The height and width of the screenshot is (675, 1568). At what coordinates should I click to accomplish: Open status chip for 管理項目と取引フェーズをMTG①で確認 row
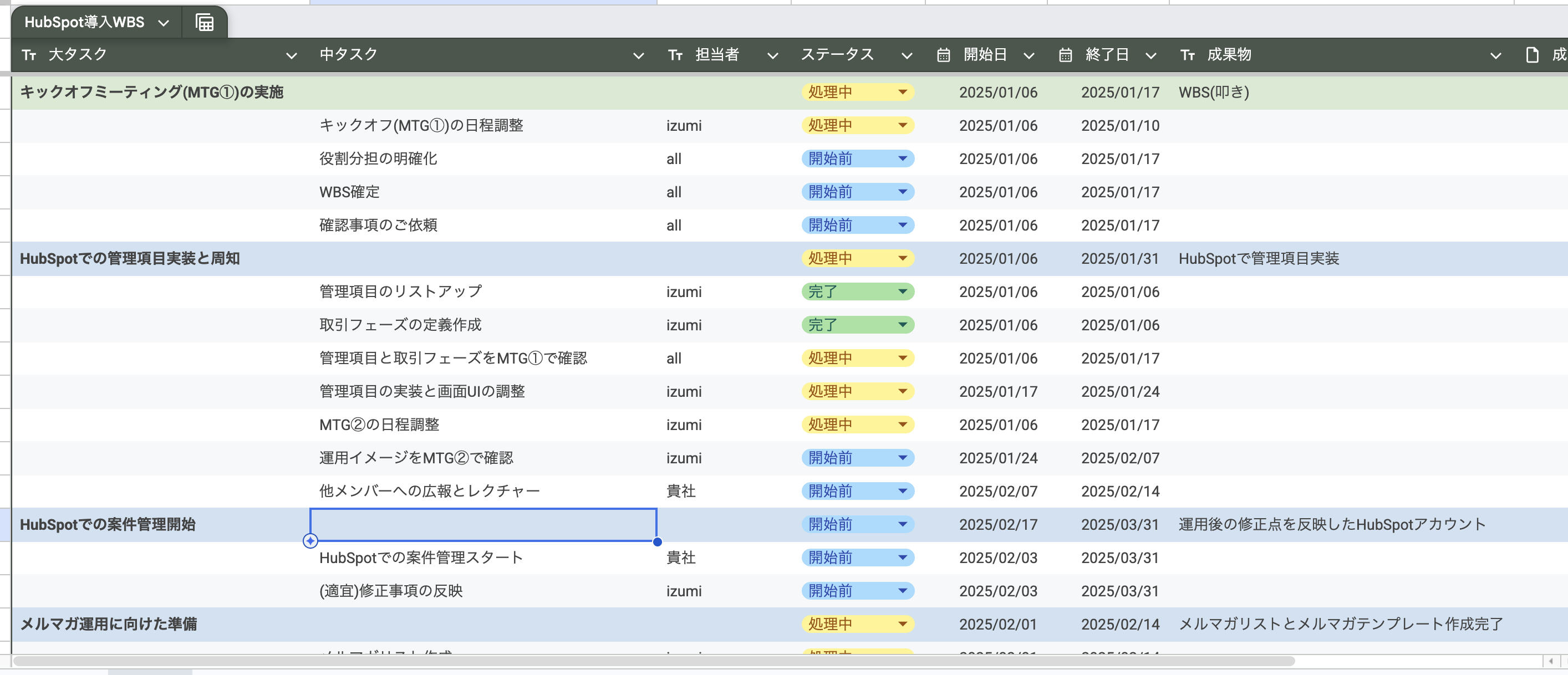[858, 359]
